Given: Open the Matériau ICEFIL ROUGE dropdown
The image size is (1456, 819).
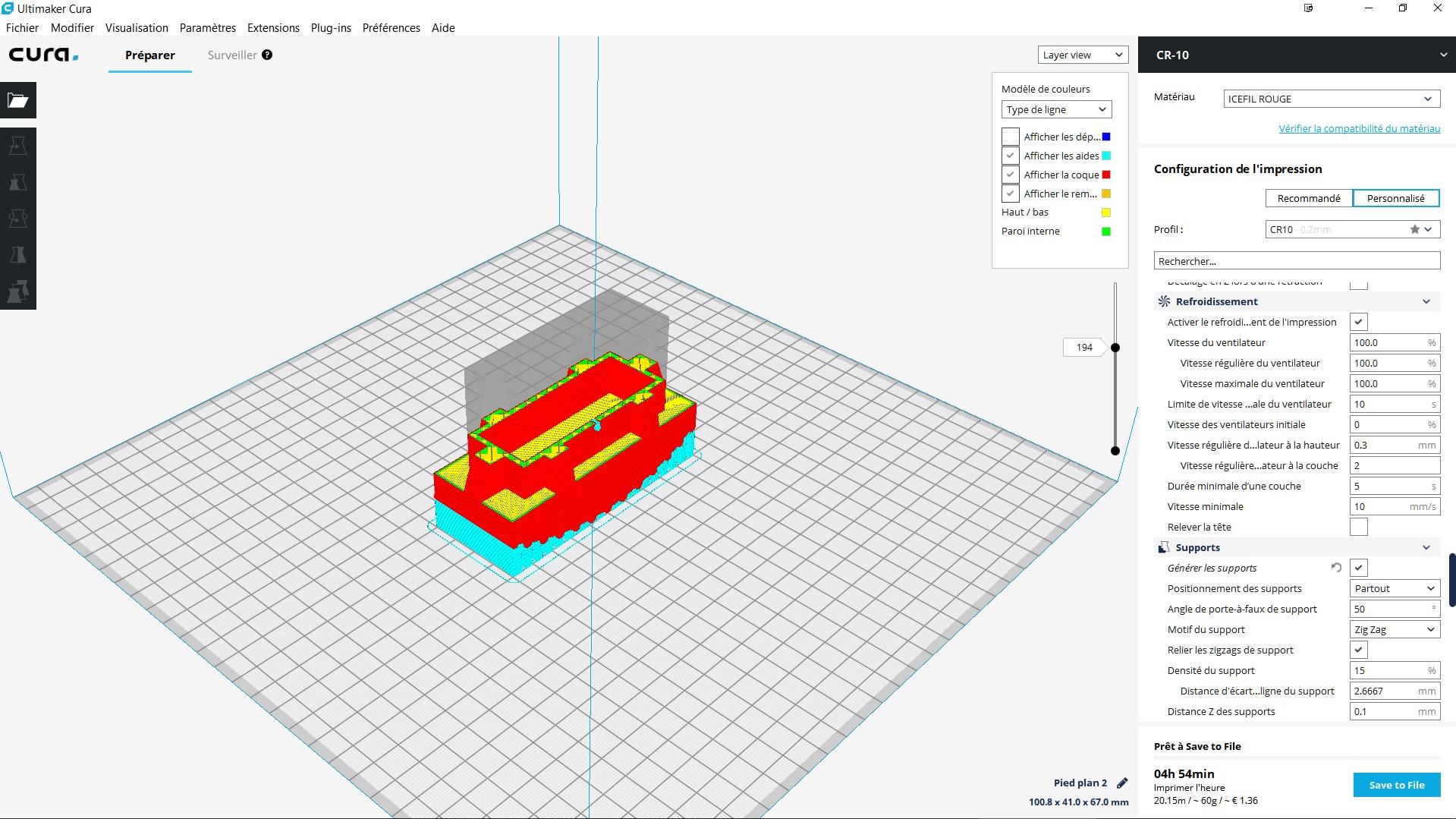Looking at the screenshot, I should pyautogui.click(x=1331, y=99).
